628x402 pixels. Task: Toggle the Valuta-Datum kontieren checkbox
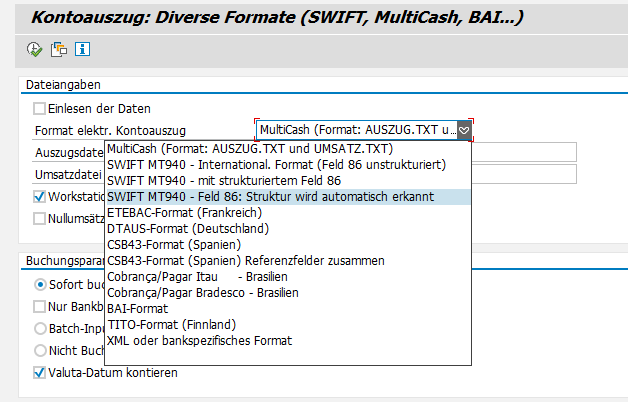[x=40, y=373]
